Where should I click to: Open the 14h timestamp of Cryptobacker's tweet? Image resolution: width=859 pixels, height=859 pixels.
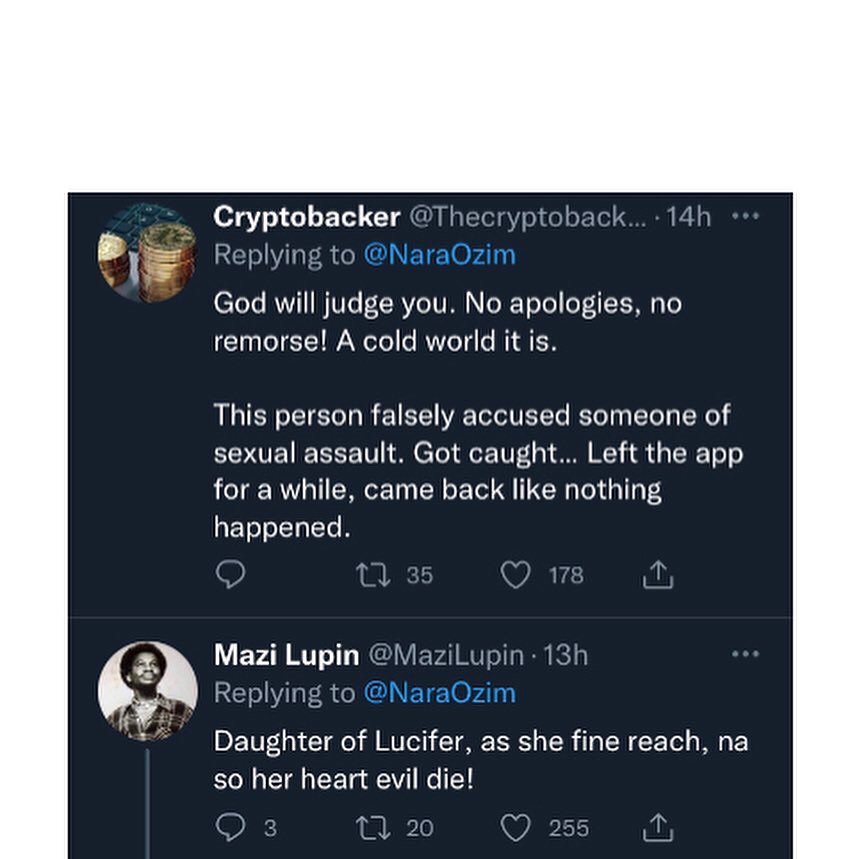[x=688, y=217]
